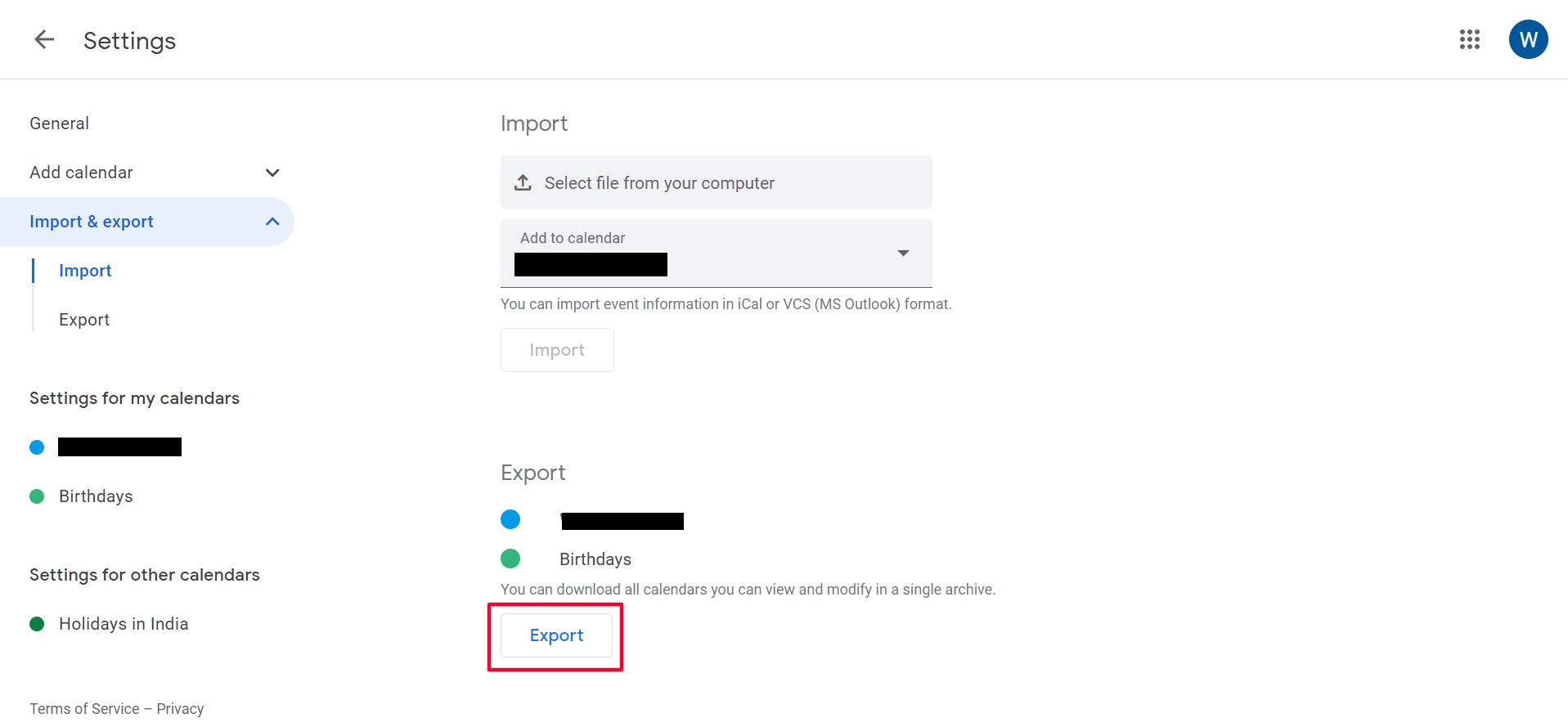1568x727 pixels.
Task: Click the green Birthdays dot under Export
Action: point(510,559)
